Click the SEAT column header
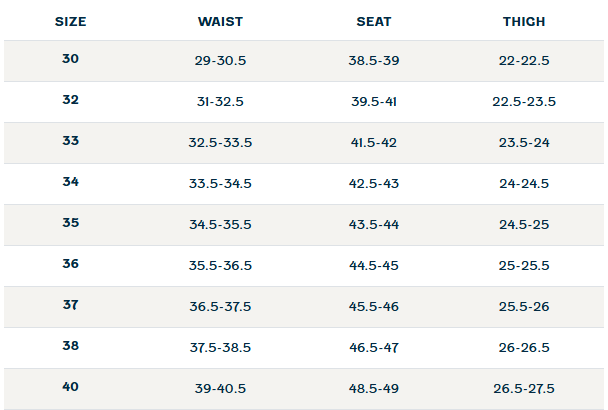This screenshot has width=608, height=410. point(374,21)
